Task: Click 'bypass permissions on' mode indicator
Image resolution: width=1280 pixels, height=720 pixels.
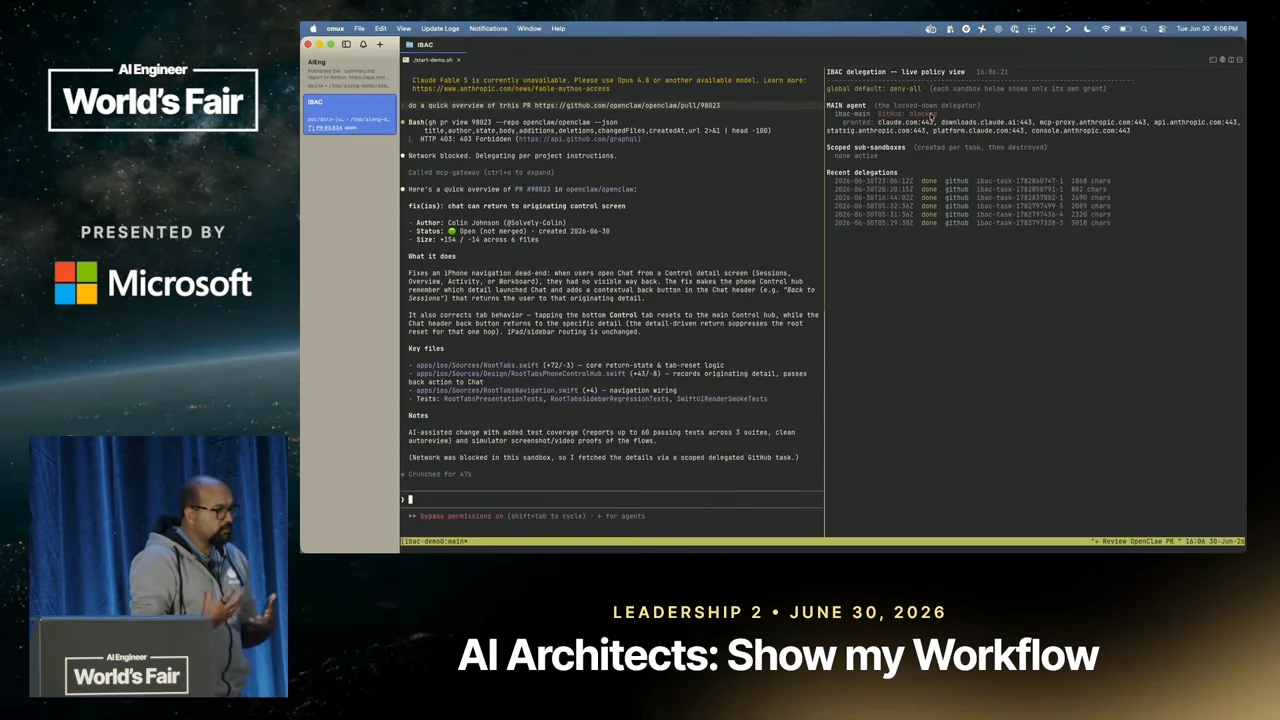Action: coord(461,516)
